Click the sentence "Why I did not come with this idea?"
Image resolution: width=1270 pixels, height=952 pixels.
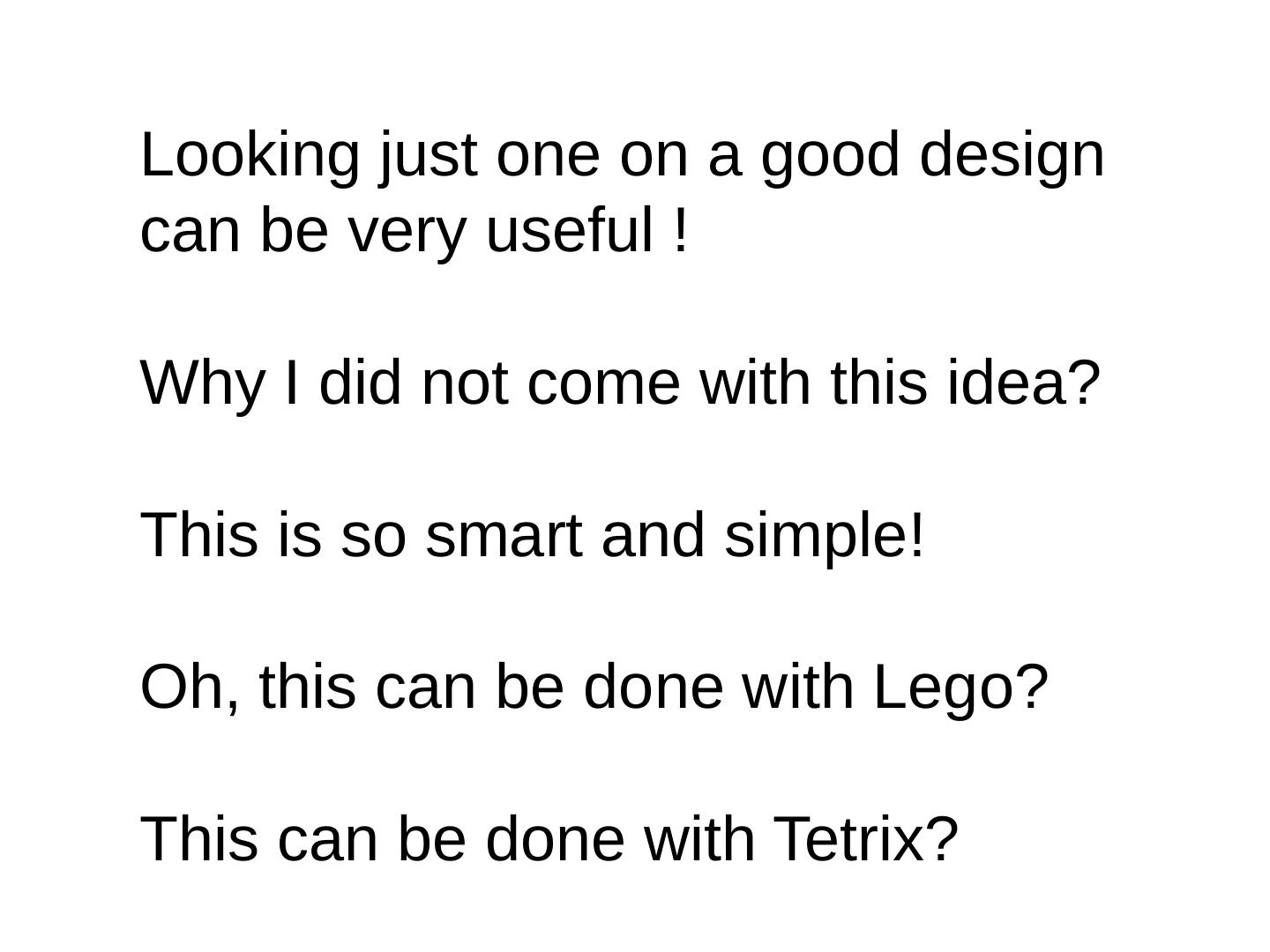pos(621,383)
